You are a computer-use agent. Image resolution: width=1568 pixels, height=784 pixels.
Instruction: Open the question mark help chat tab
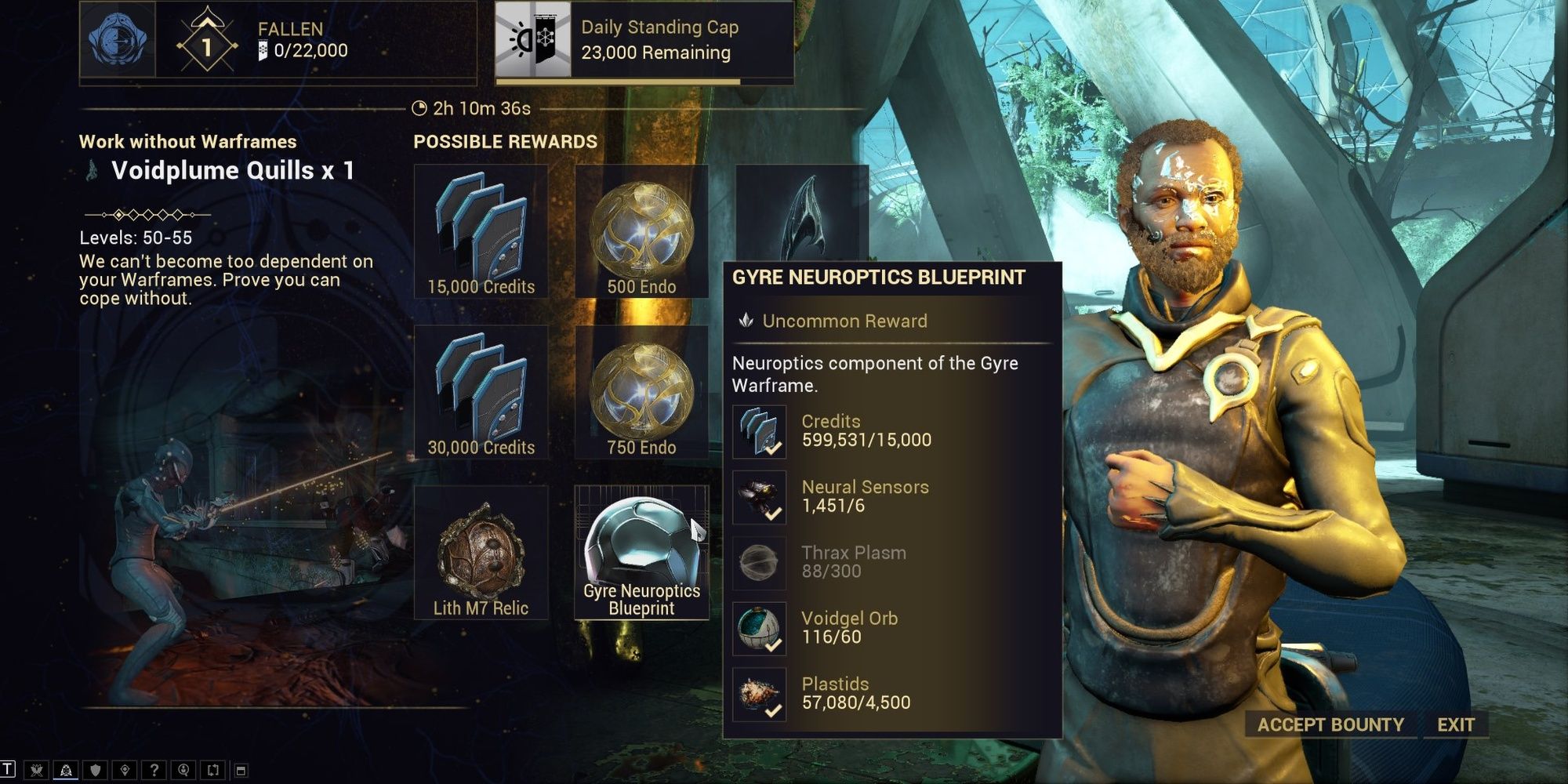click(x=154, y=771)
